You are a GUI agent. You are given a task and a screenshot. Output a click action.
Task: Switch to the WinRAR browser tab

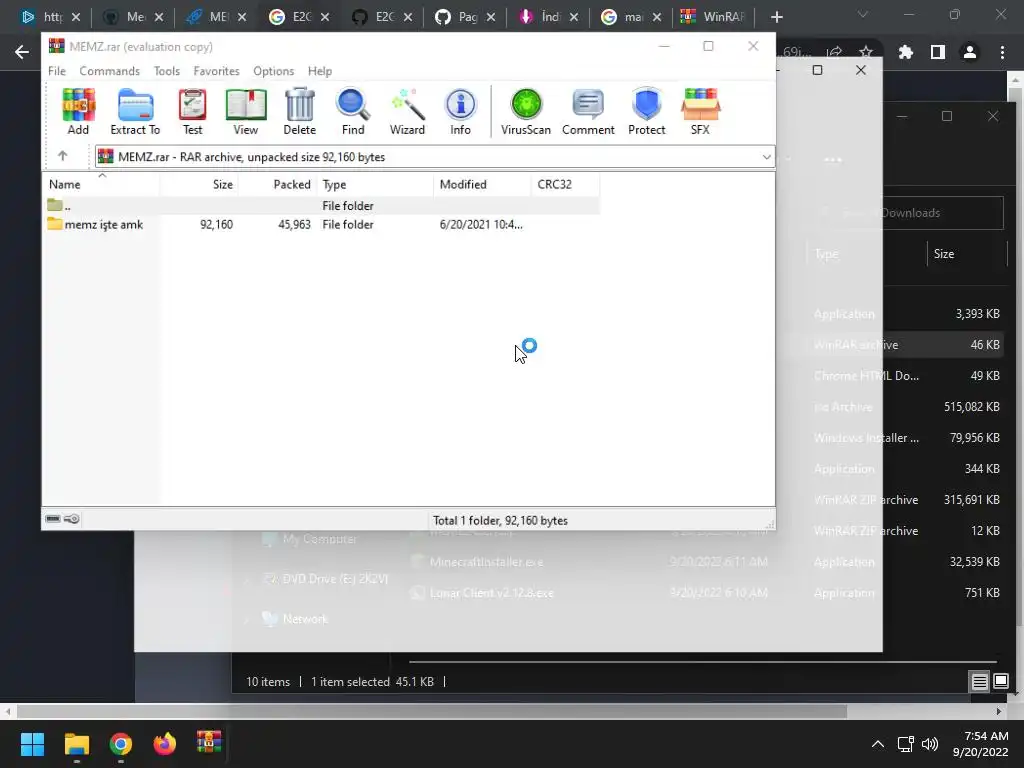tap(714, 16)
